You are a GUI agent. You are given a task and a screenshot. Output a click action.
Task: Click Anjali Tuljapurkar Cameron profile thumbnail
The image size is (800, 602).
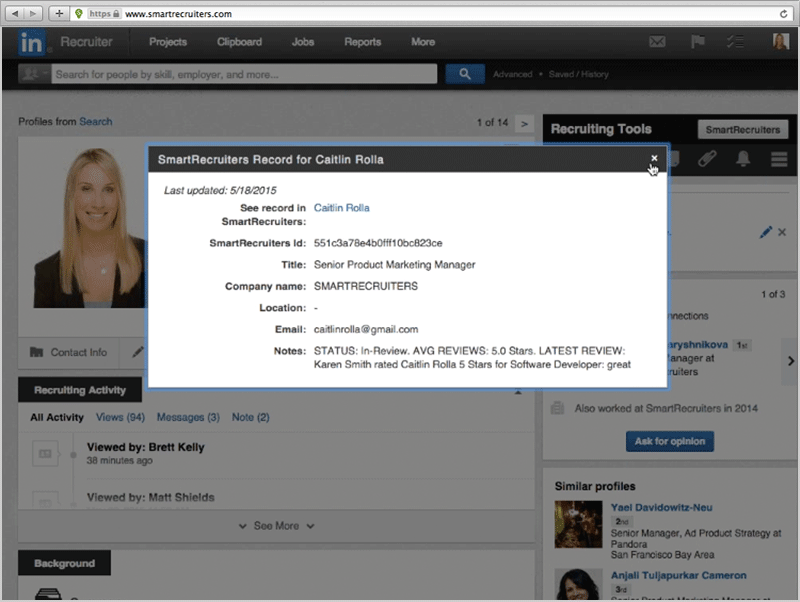[x=579, y=584]
